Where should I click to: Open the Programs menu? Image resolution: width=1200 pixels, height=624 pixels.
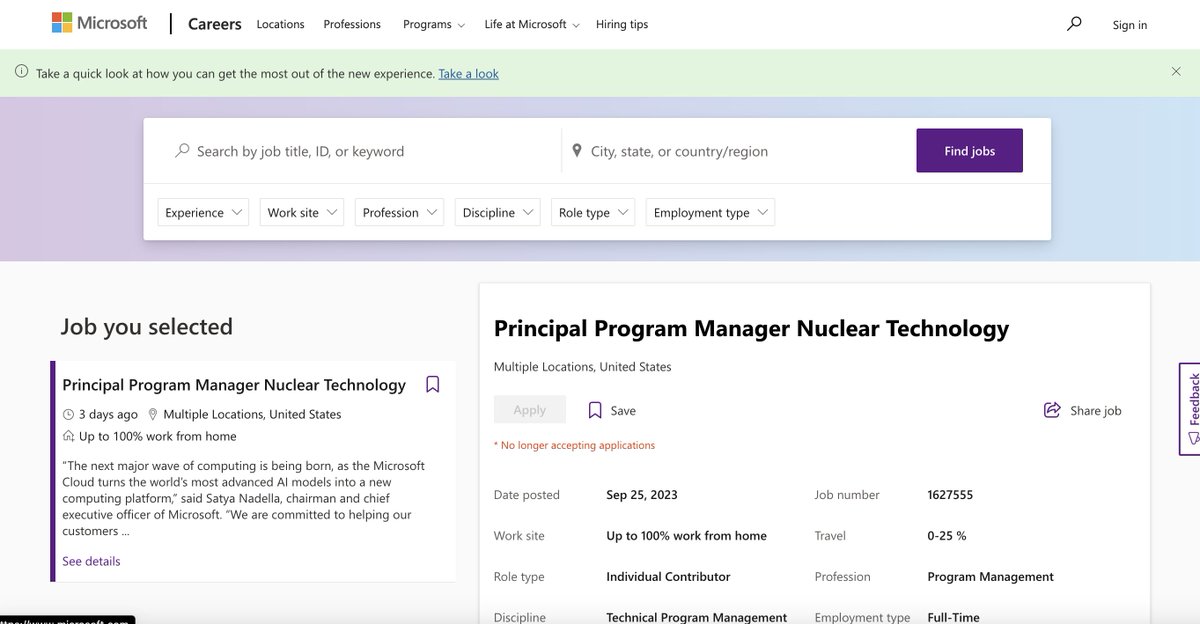[433, 24]
